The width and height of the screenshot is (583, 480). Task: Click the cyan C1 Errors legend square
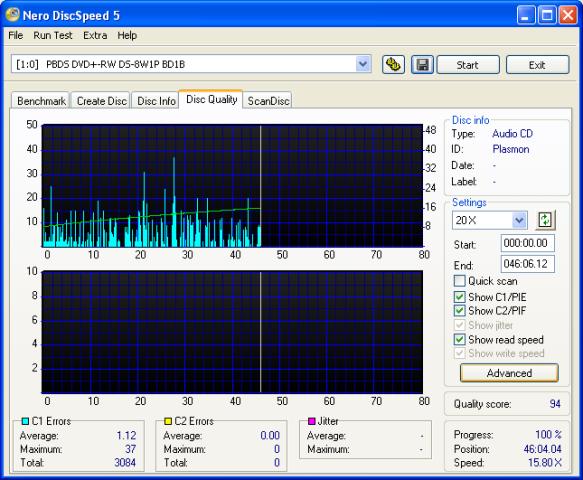[25, 421]
